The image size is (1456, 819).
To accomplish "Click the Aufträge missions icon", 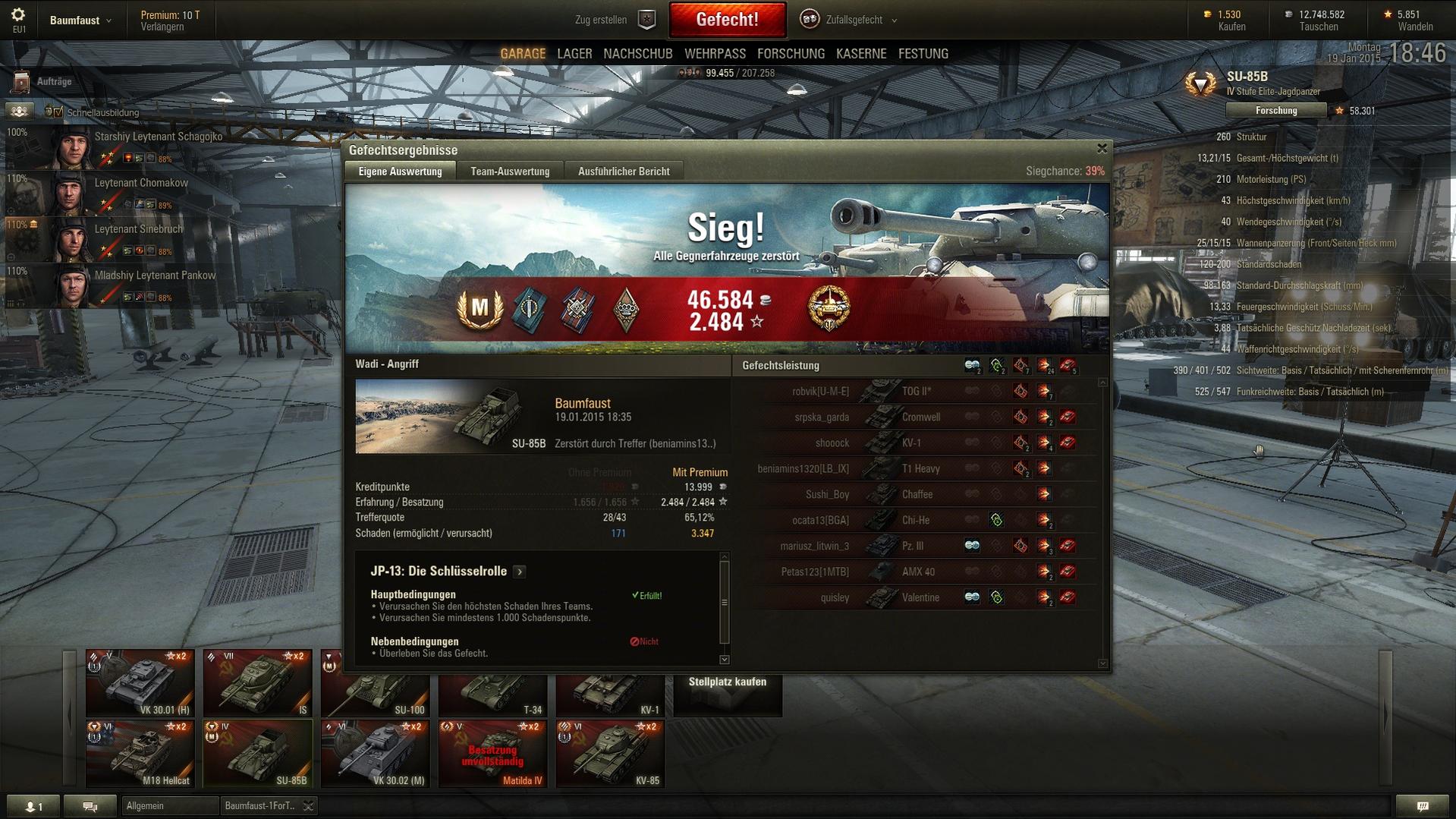I will click(22, 81).
